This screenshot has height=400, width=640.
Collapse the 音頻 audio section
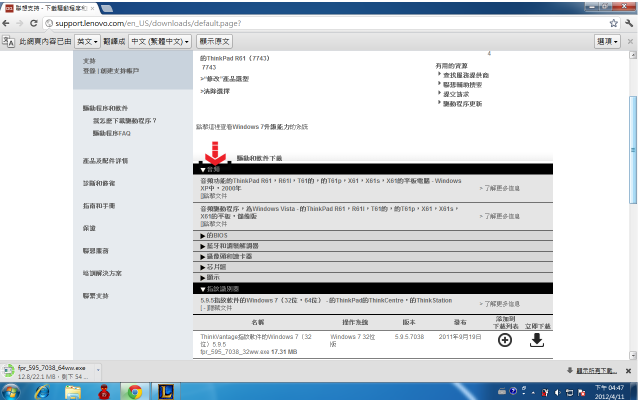click(373, 169)
